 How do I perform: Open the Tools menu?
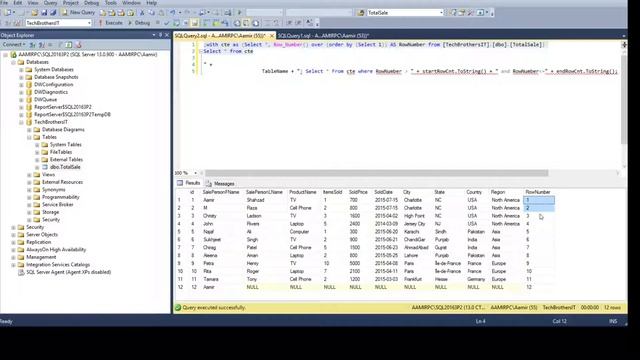coord(111,3)
